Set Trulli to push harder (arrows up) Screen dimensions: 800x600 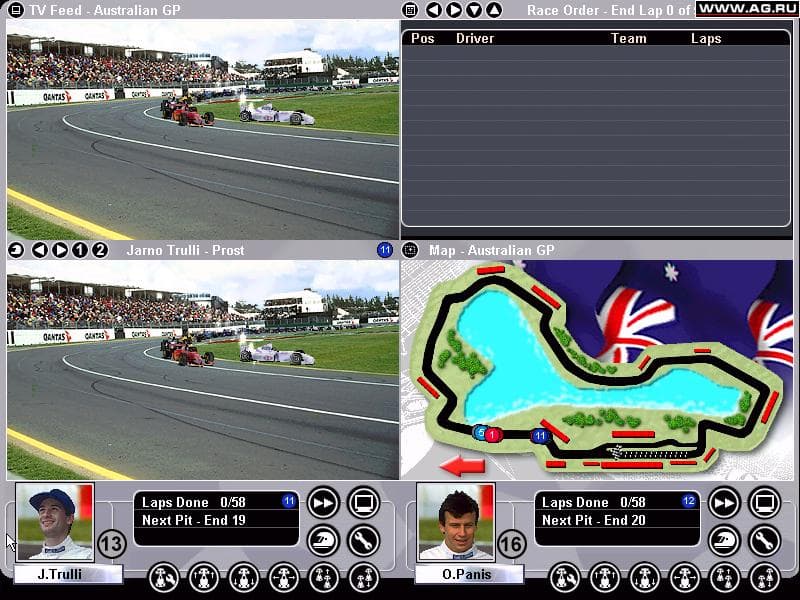click(x=204, y=578)
